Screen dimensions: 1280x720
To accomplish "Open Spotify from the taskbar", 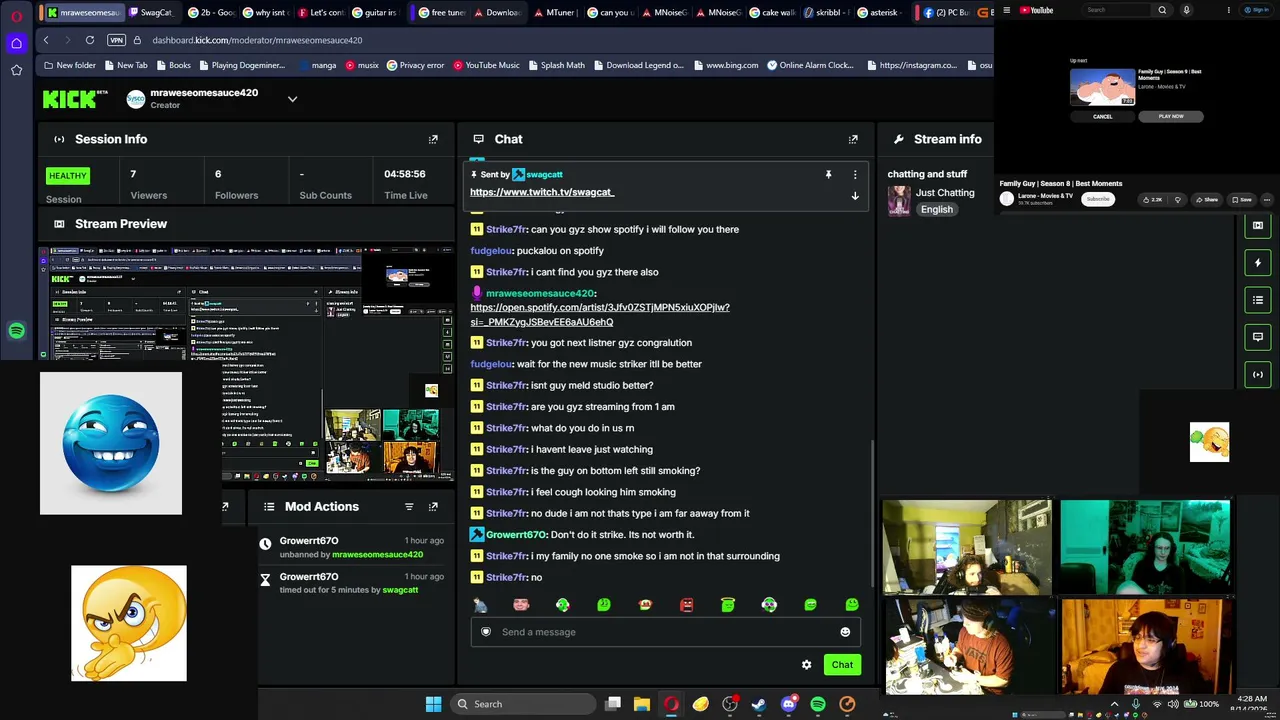I will tap(818, 704).
